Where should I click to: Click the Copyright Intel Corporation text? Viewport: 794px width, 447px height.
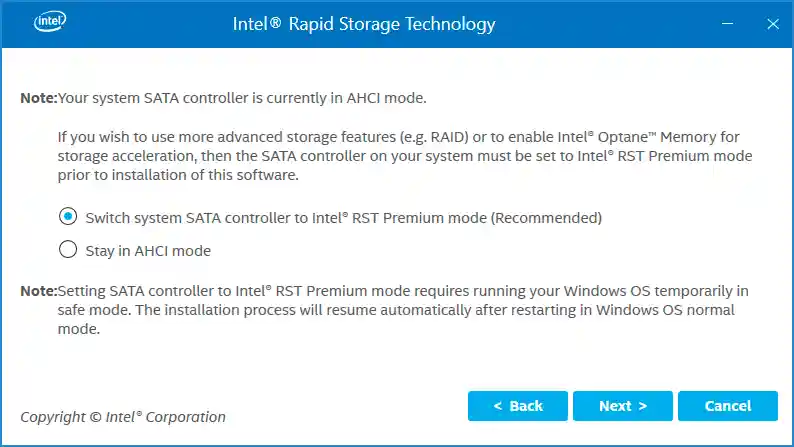click(x=123, y=416)
